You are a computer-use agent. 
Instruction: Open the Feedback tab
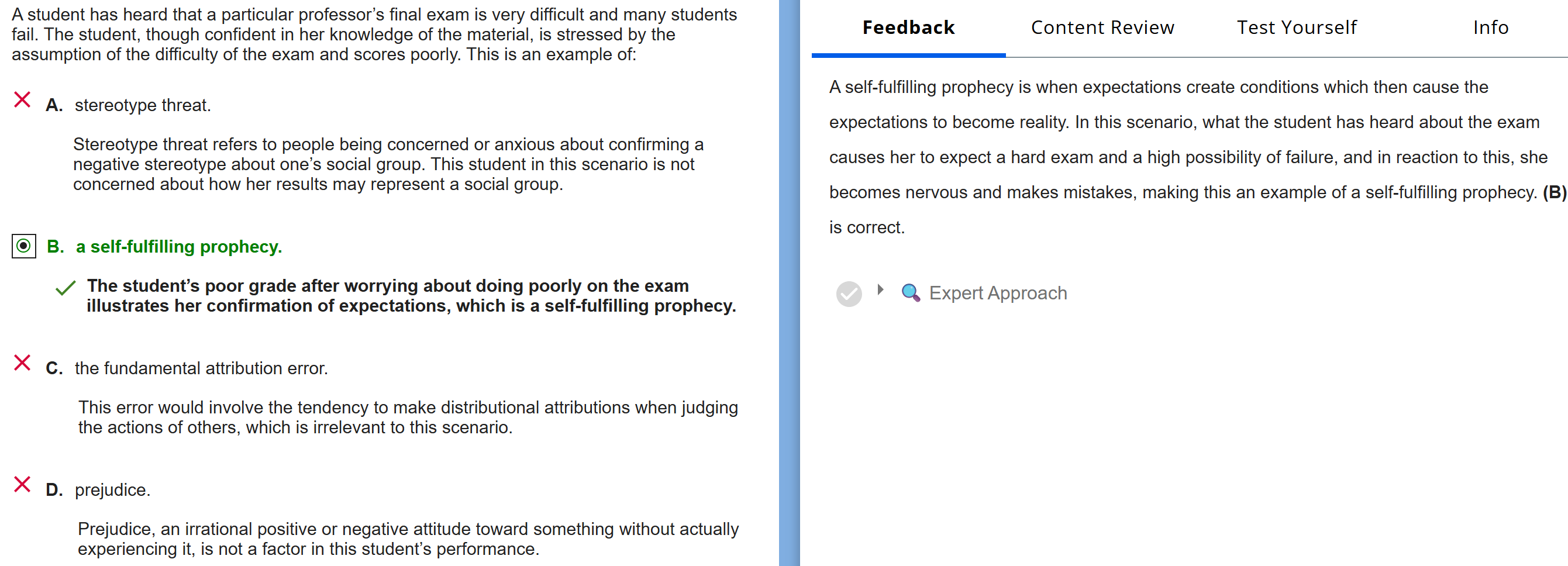pos(908,27)
